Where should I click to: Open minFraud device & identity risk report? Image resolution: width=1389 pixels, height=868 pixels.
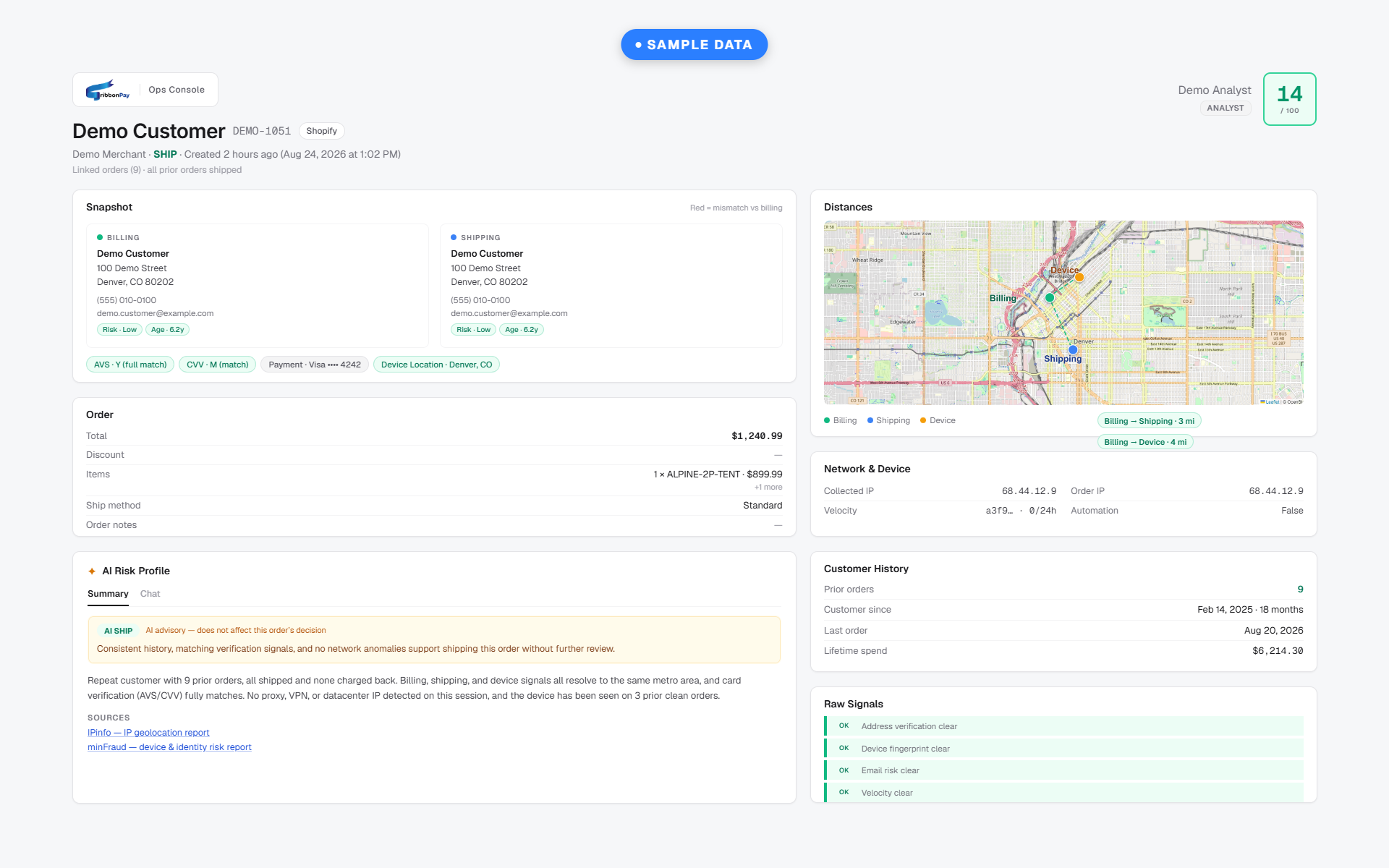[169, 747]
